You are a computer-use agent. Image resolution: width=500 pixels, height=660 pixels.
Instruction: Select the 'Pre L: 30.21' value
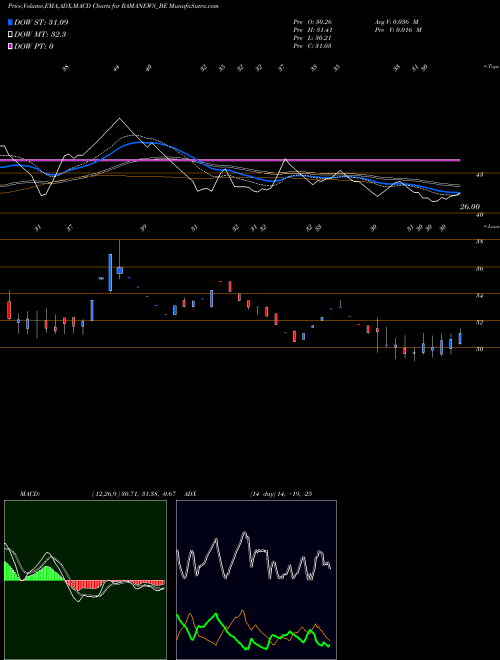312,38
